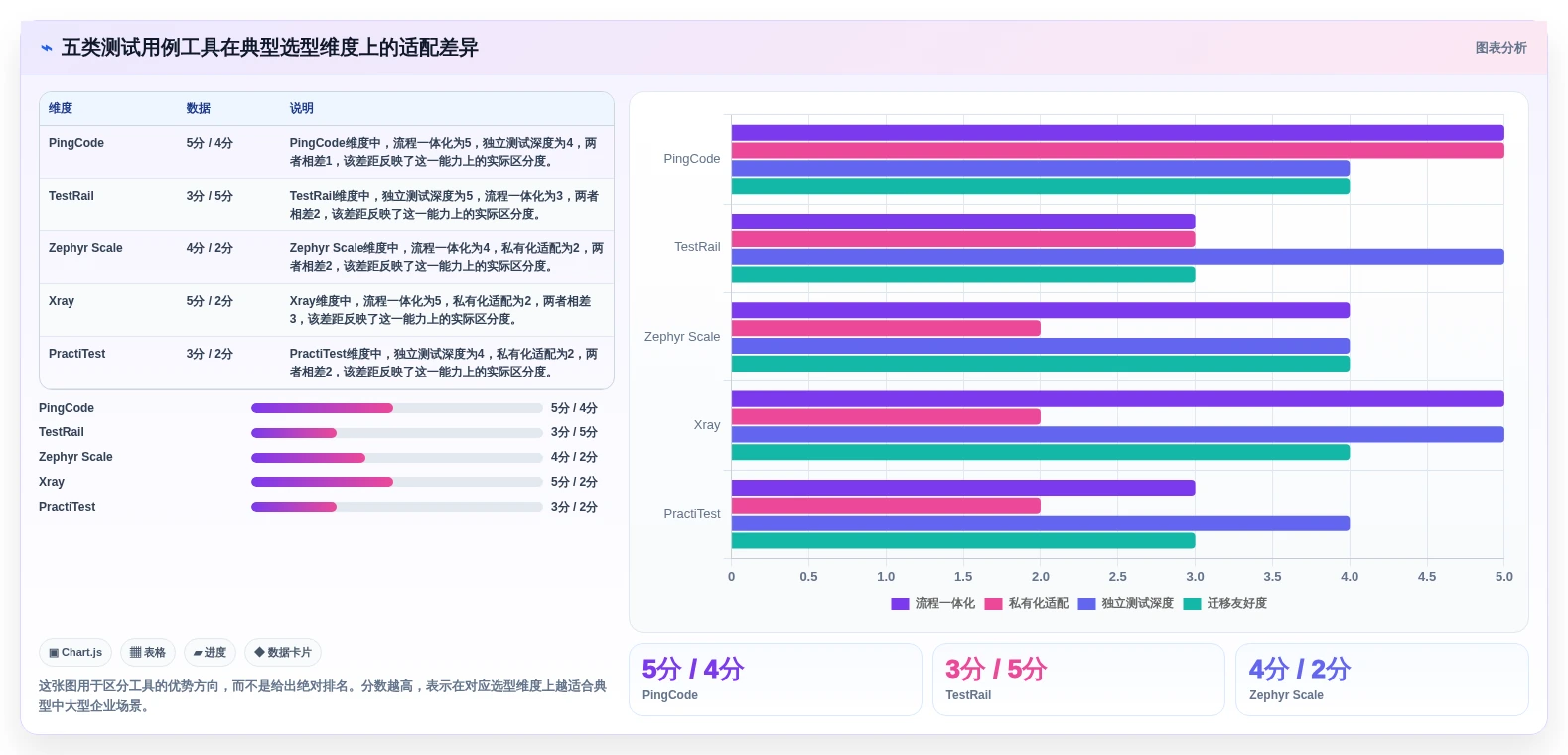Click the 进度 tag chip
Viewport: 1568px width, 755px height.
[210, 653]
